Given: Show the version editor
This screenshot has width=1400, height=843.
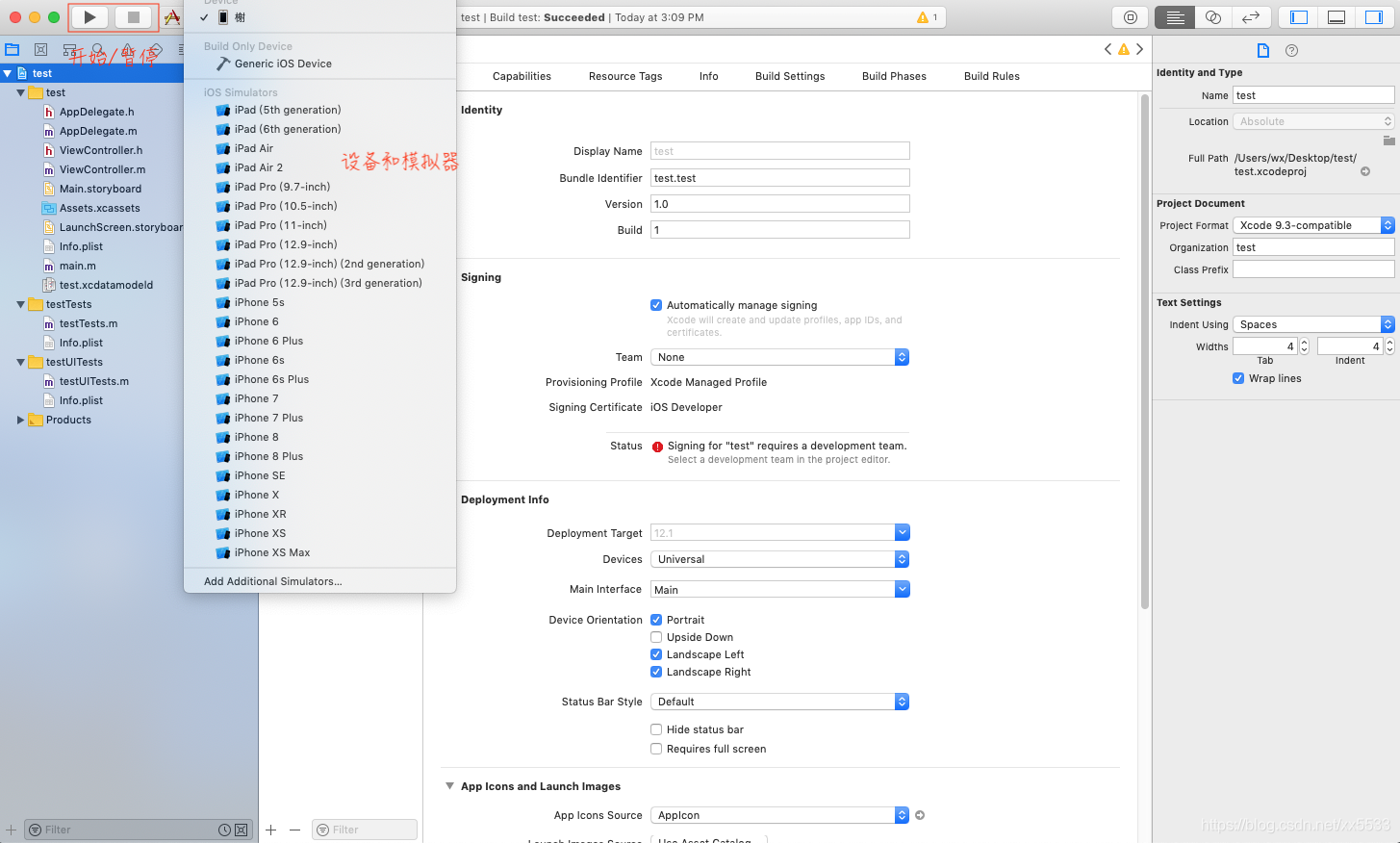Looking at the screenshot, I should tap(1251, 17).
